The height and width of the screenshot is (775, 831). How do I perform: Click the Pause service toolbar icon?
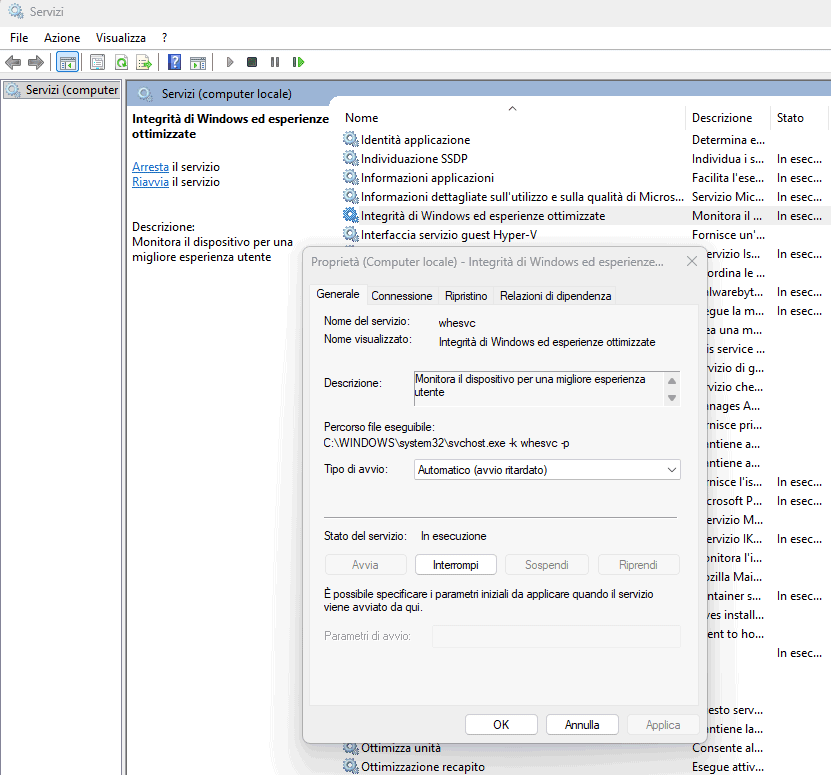(x=275, y=63)
